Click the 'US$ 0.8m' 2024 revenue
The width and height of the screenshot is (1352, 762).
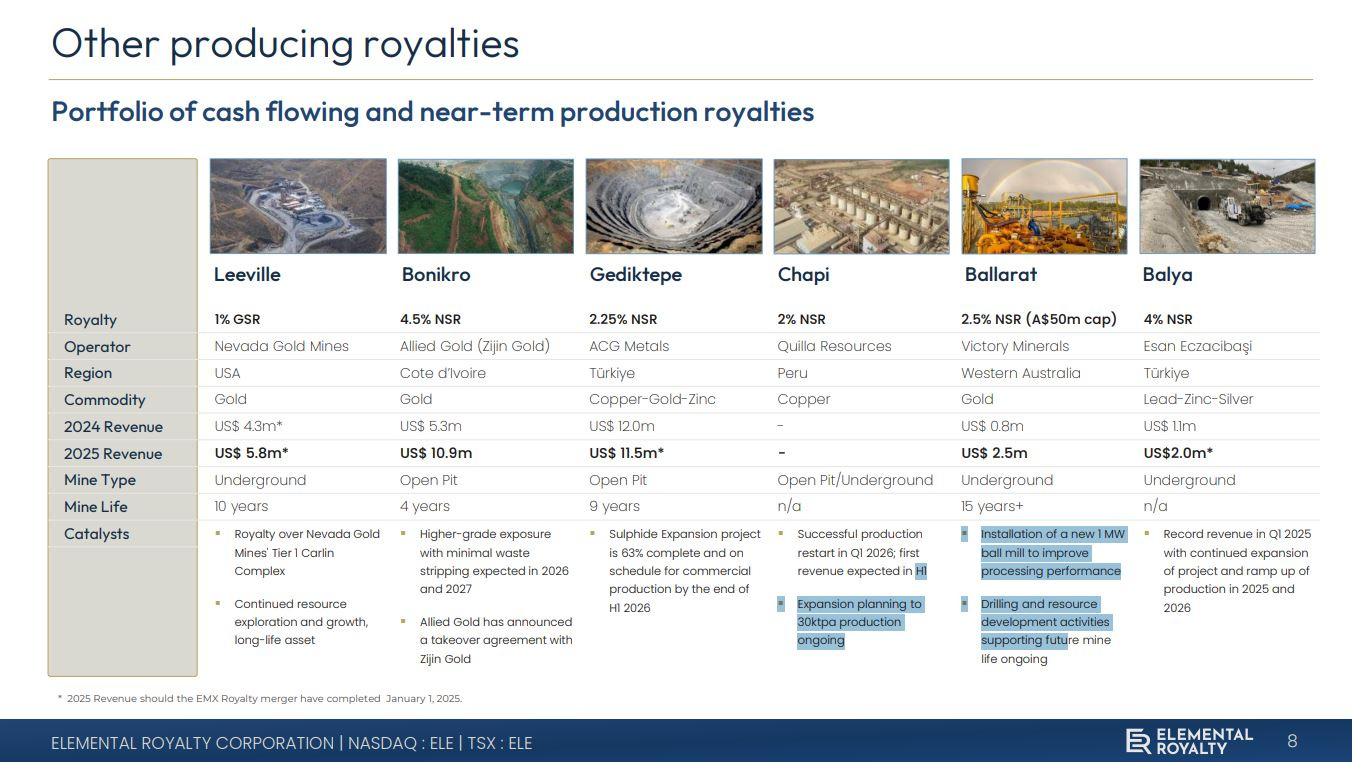click(992, 427)
